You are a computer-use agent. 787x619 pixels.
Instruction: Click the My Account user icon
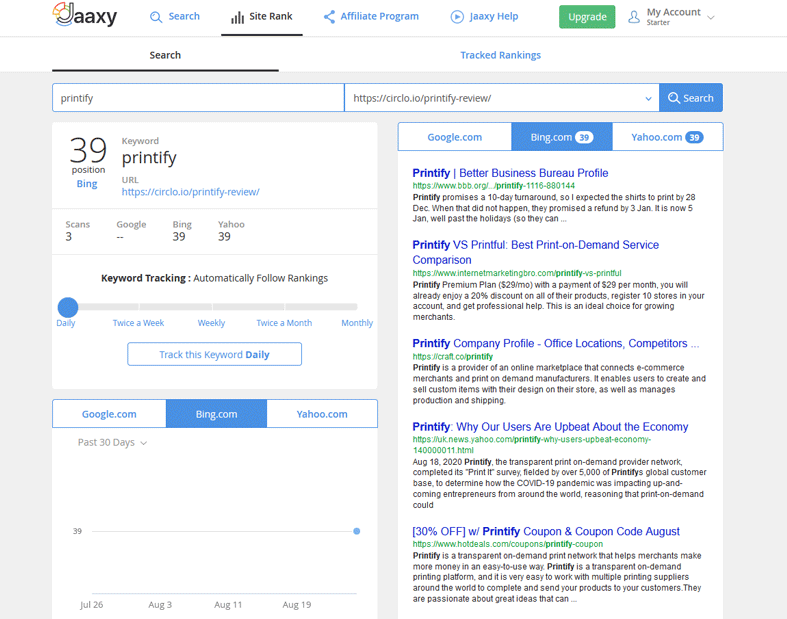pyautogui.click(x=634, y=17)
